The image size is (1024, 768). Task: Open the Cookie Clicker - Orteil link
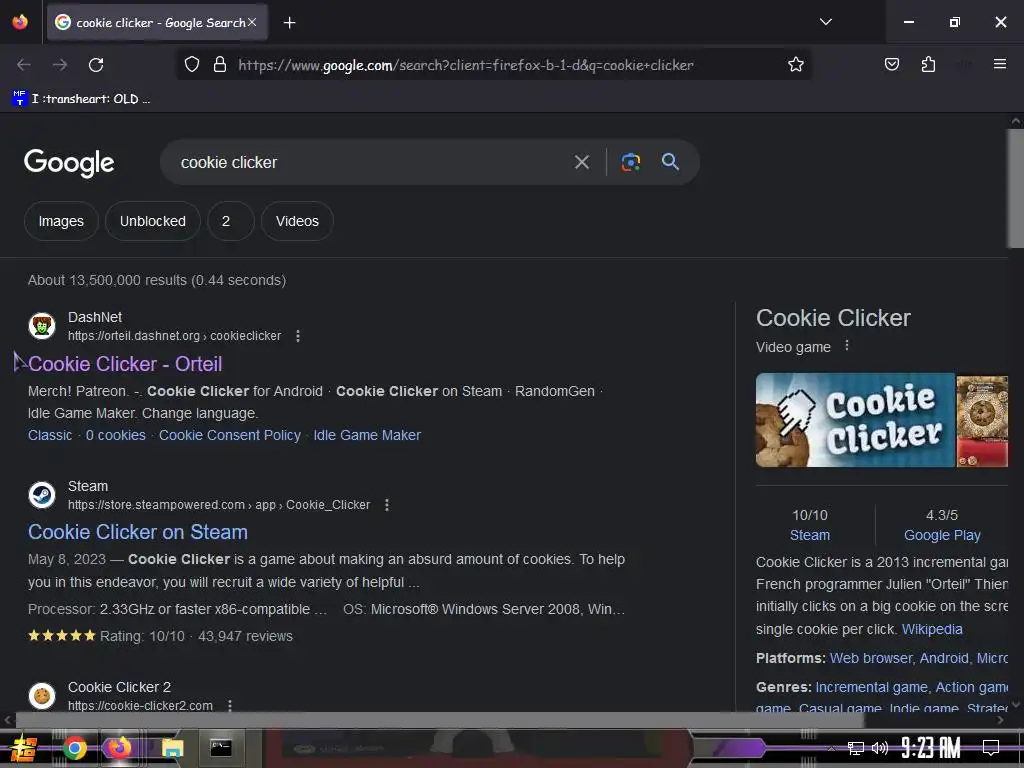click(125, 364)
